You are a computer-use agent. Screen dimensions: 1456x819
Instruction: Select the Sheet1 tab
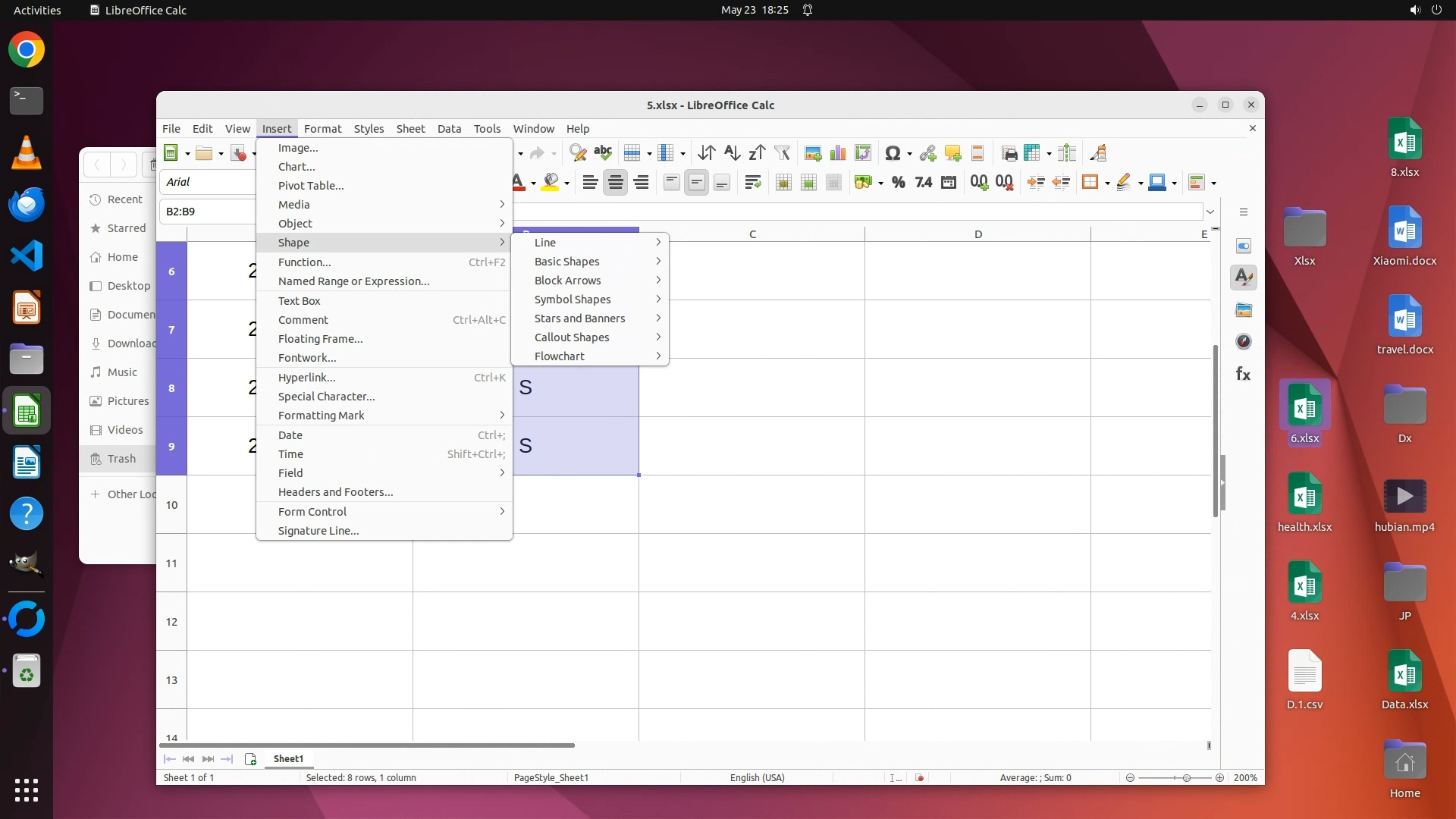point(288,759)
